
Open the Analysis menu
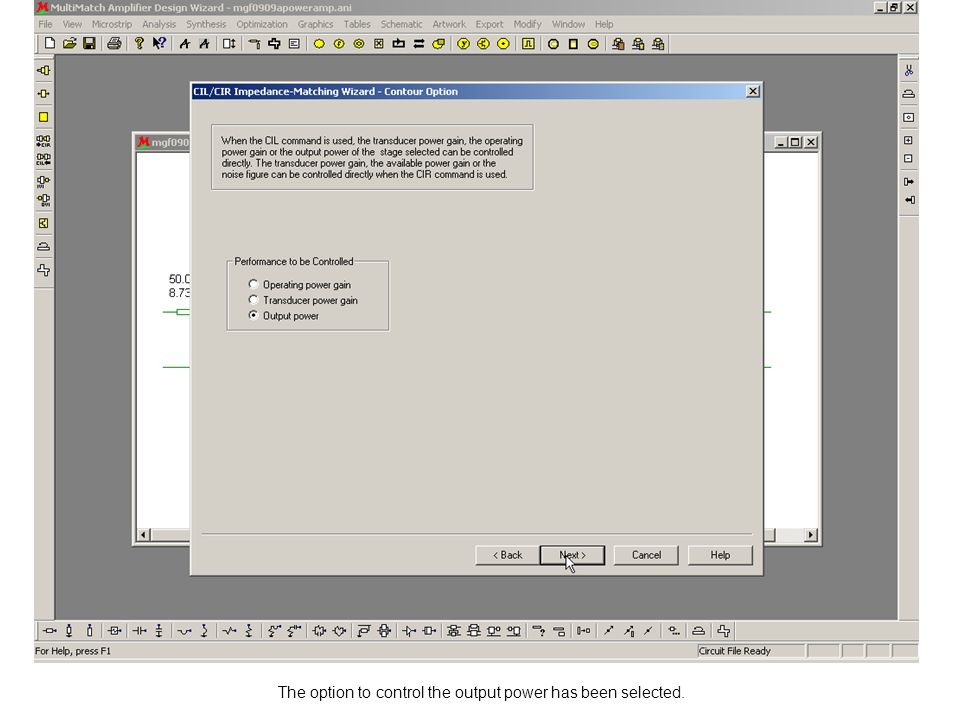[x=159, y=24]
